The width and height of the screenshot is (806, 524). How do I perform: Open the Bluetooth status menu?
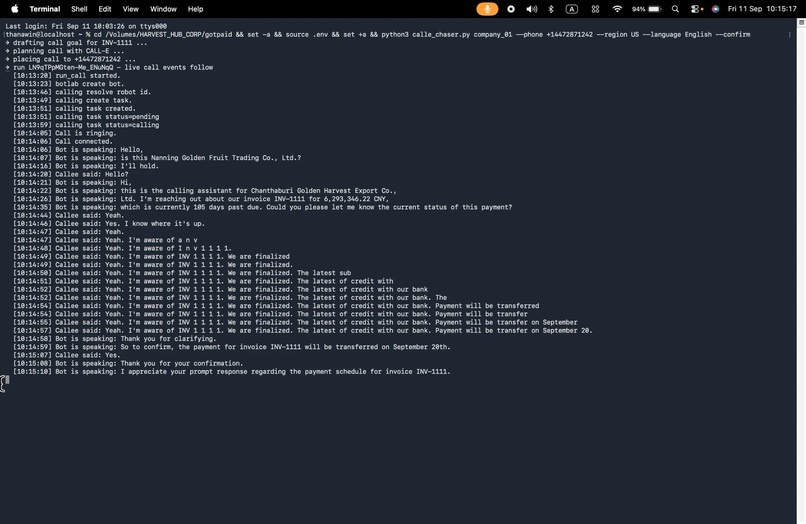coord(551,9)
